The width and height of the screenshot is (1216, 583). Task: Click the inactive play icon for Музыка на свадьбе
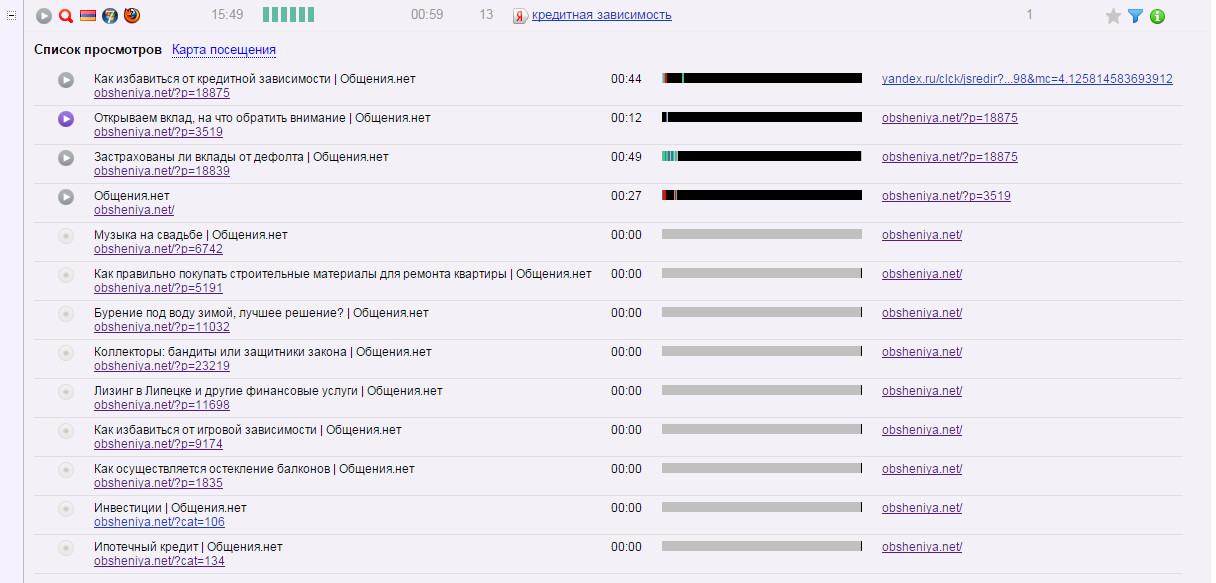click(66, 236)
